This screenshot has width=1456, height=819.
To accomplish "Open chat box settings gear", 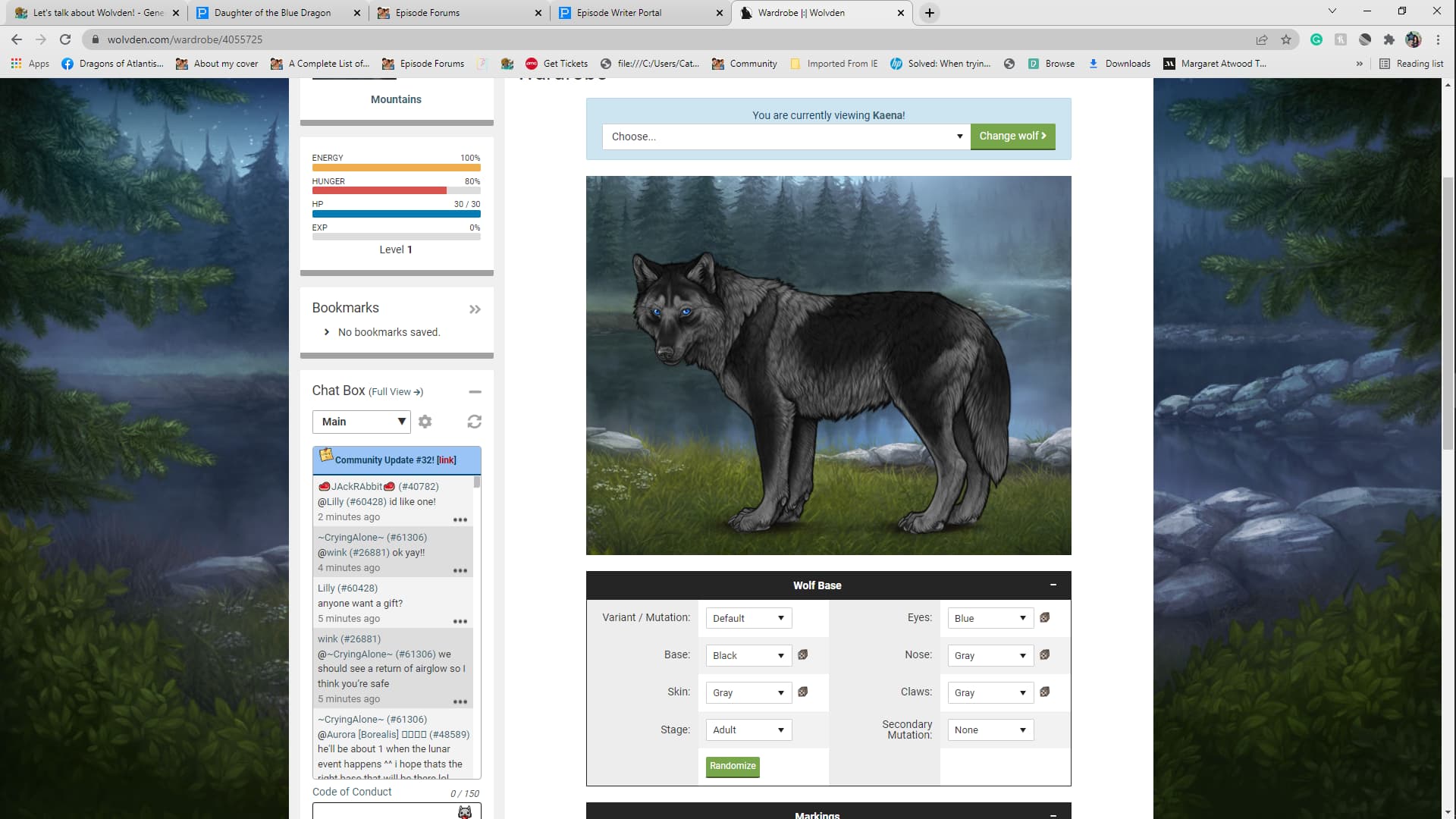I will coord(425,422).
